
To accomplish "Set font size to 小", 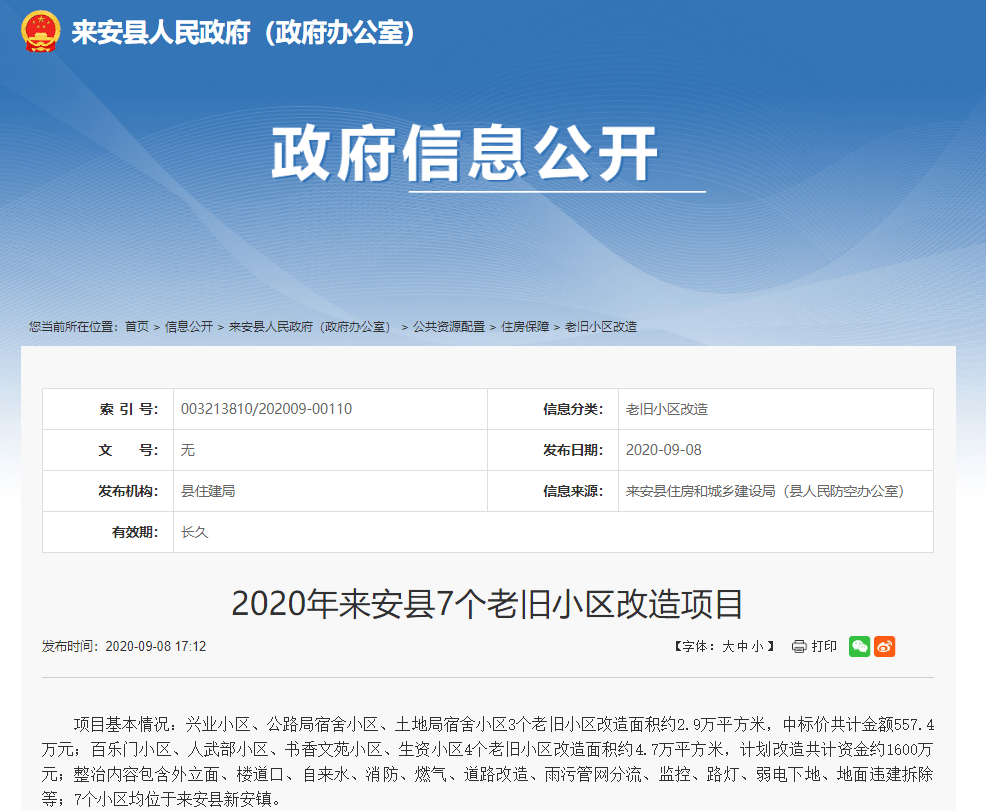I will pos(757,646).
